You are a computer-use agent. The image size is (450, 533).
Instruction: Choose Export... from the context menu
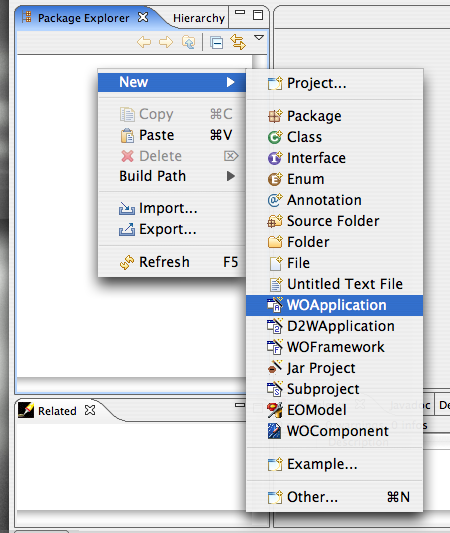click(172, 229)
